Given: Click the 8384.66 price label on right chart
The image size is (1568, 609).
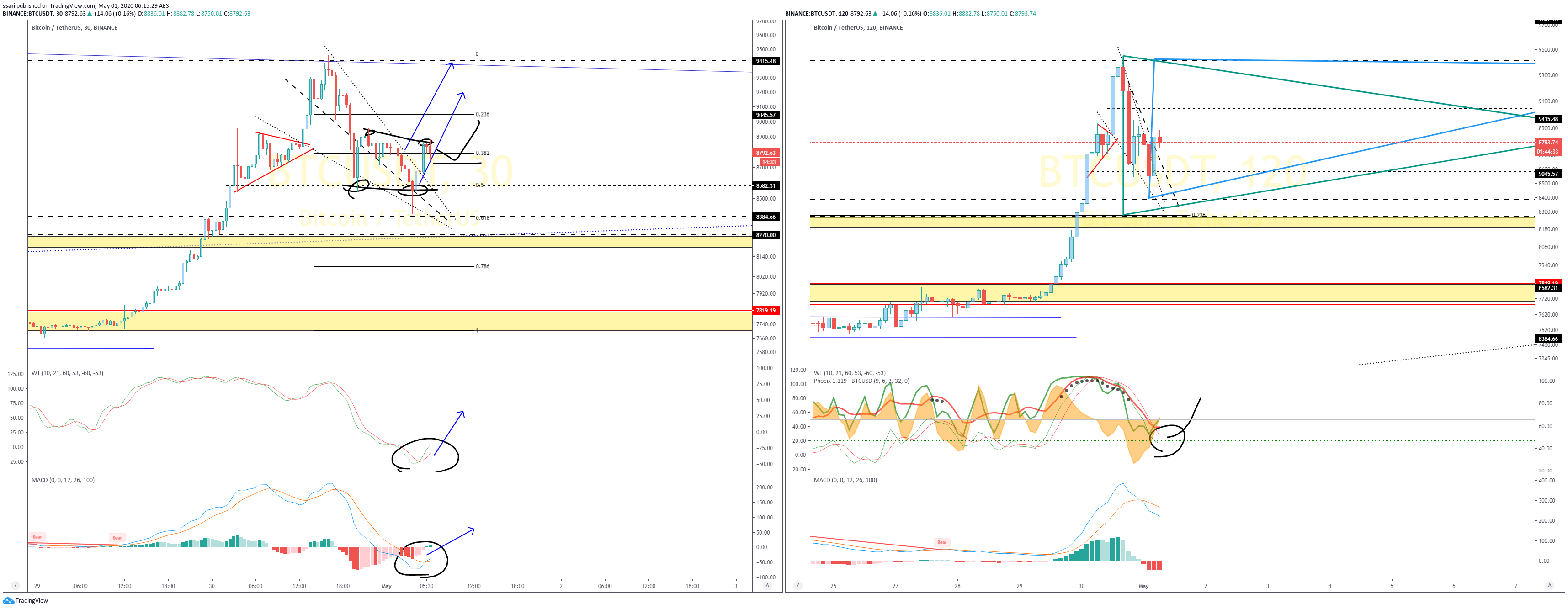Looking at the screenshot, I should point(1548,339).
